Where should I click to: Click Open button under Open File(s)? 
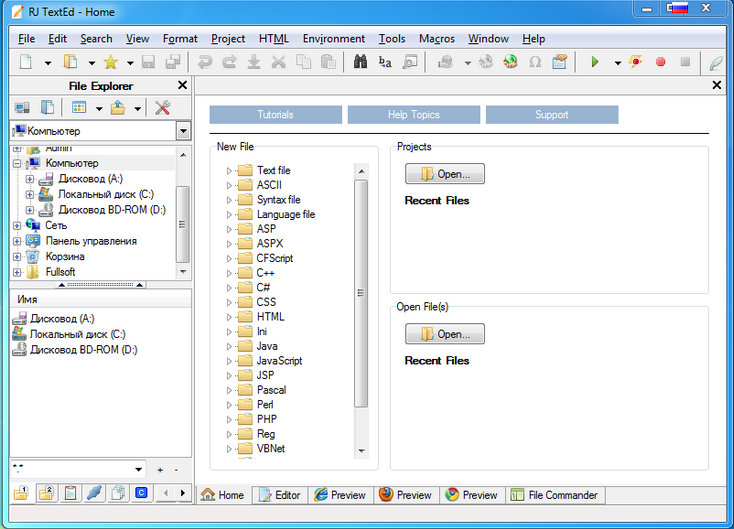click(445, 334)
